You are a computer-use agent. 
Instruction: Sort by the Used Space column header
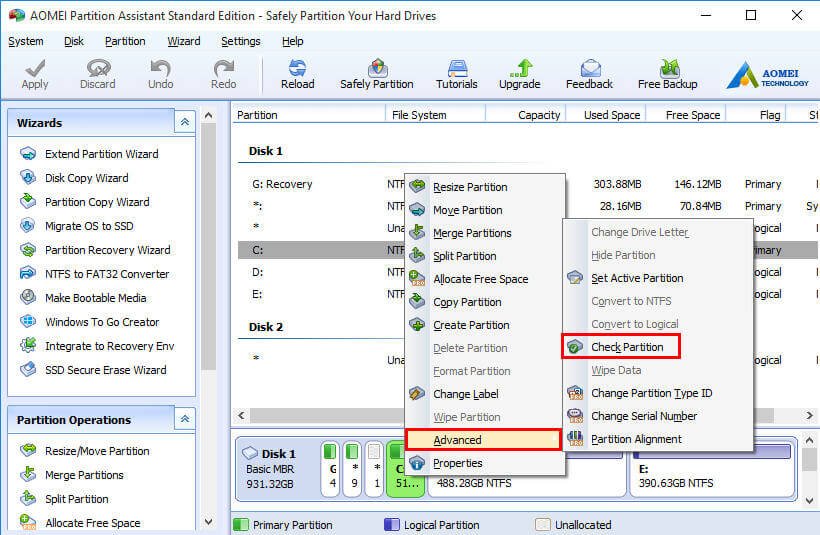607,115
